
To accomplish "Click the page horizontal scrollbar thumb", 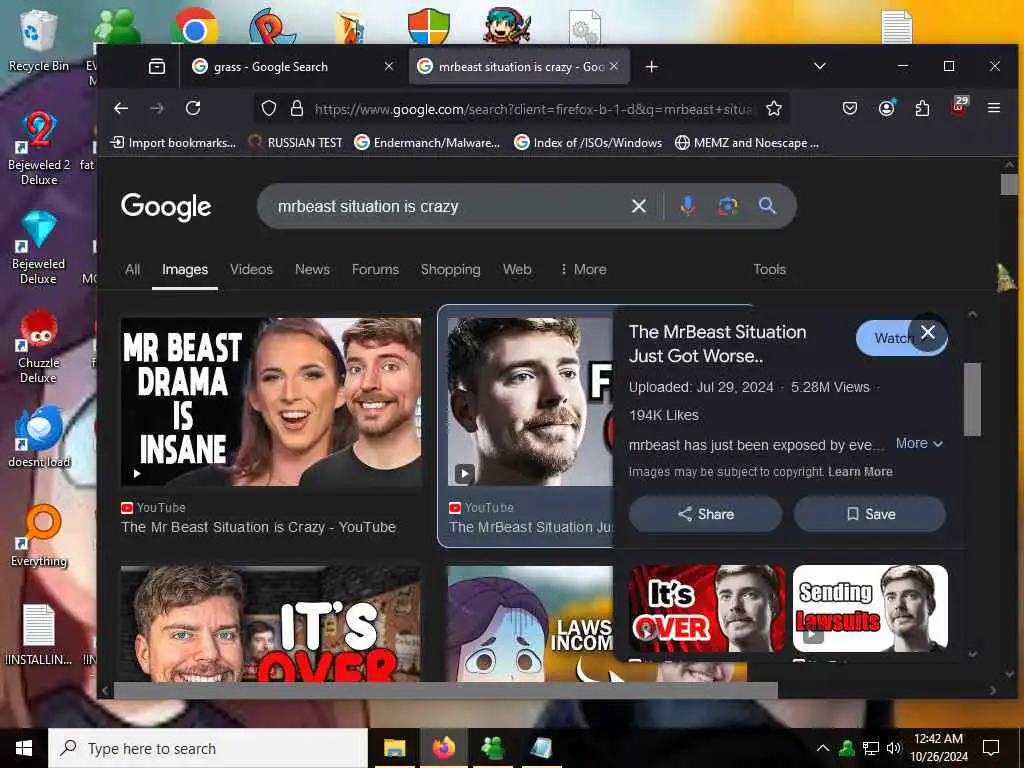I will pyautogui.click(x=446, y=690).
